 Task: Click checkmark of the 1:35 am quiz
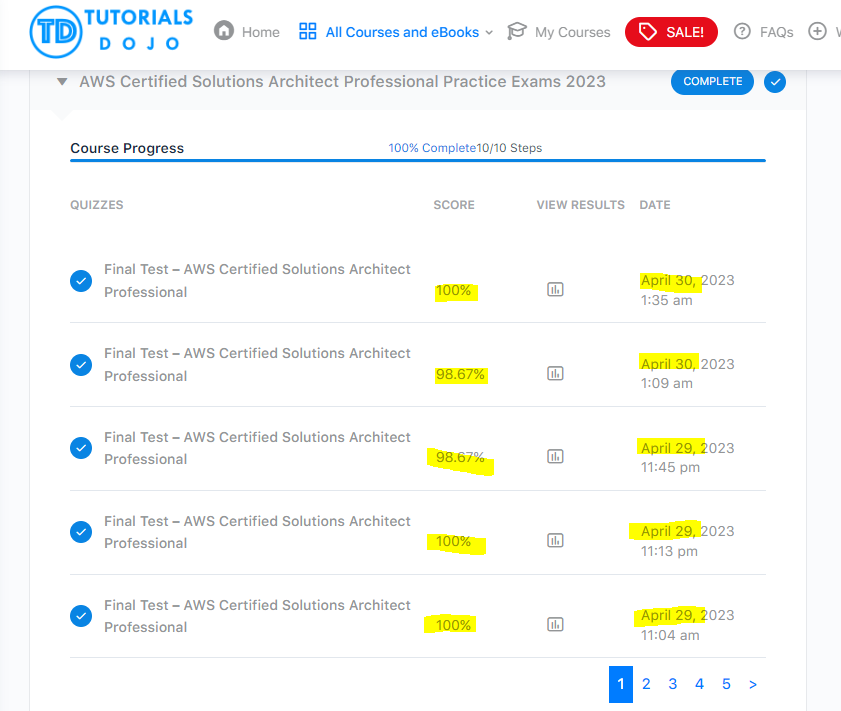pyautogui.click(x=81, y=281)
